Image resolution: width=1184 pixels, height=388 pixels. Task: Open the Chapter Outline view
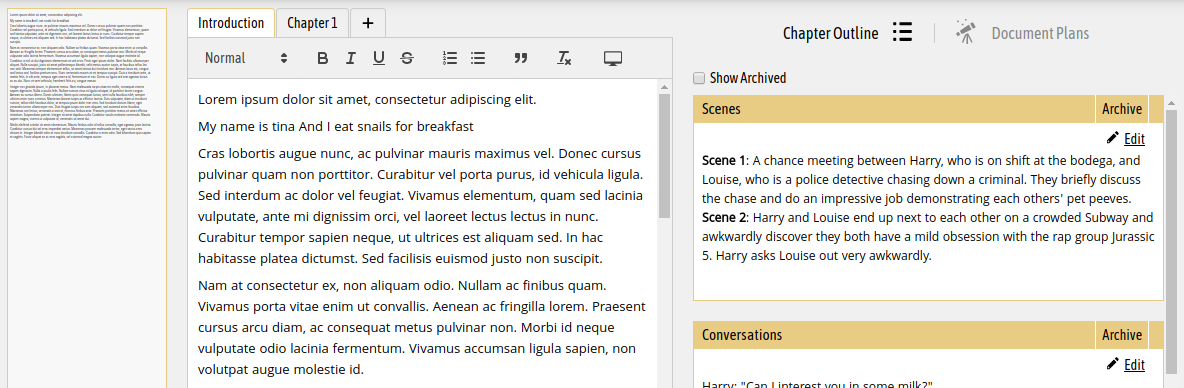click(831, 33)
